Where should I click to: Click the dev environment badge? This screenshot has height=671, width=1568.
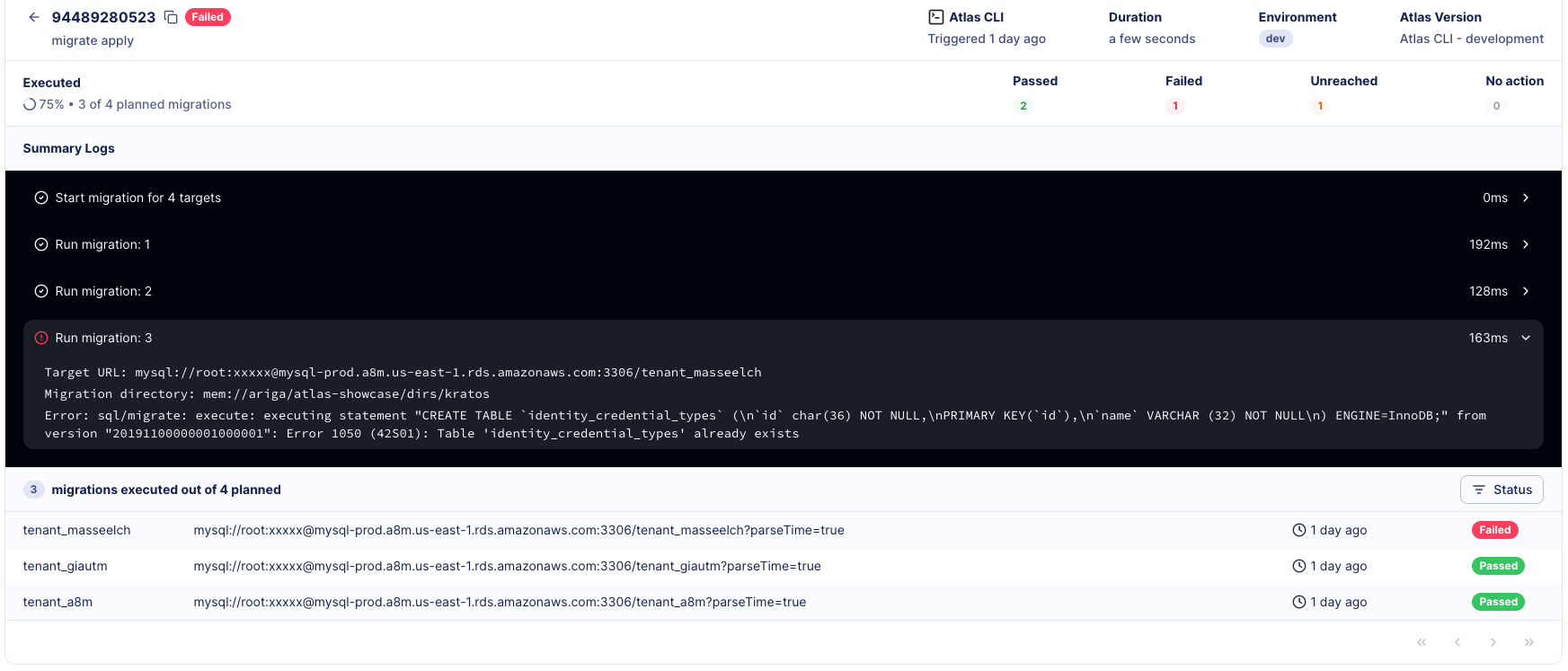coord(1276,39)
